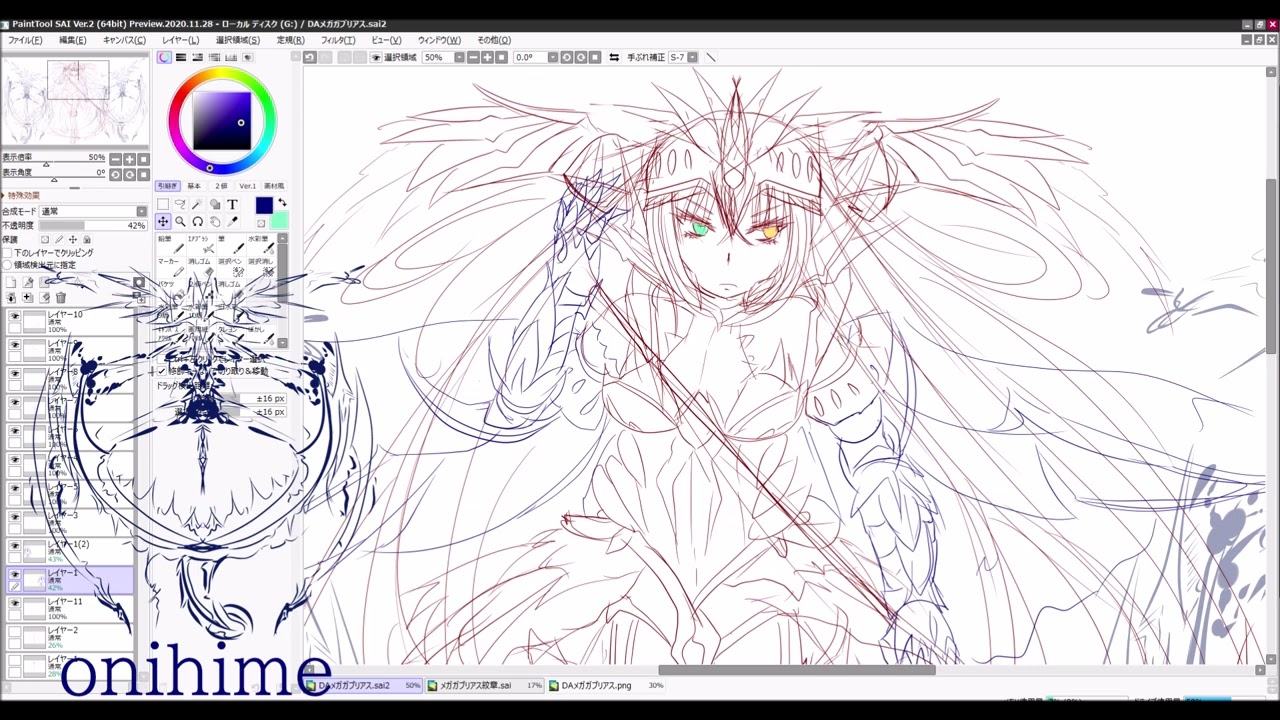The image size is (1280, 720).
Task: Show the レイヤー2 layer
Action: click(x=14, y=632)
